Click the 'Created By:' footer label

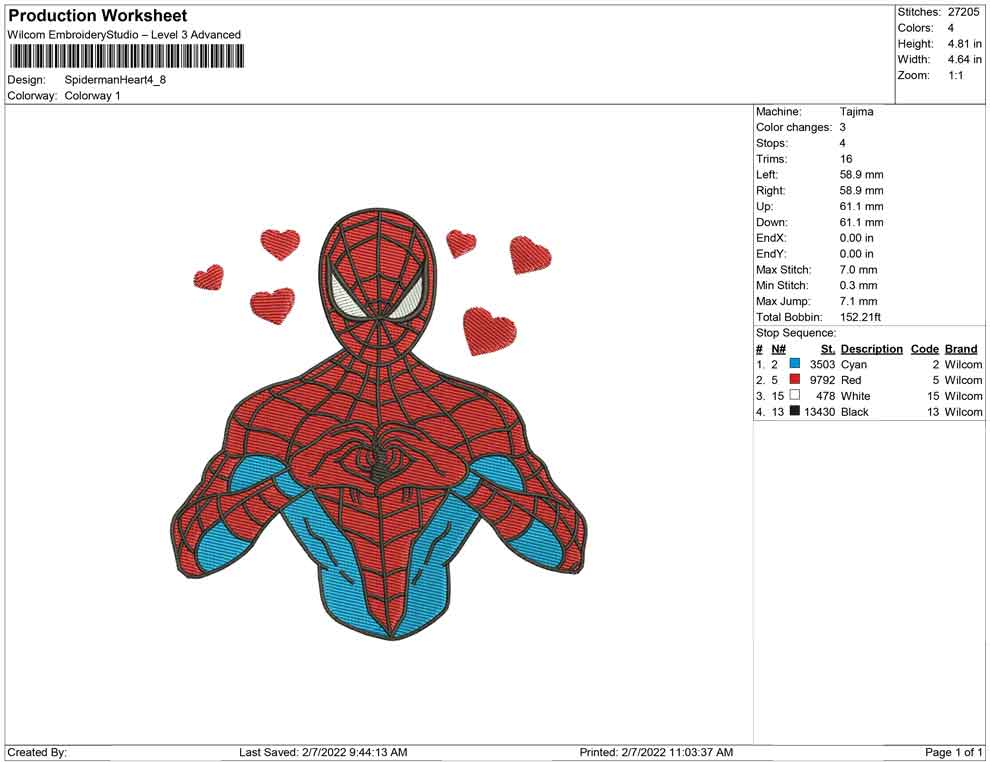click(x=37, y=752)
